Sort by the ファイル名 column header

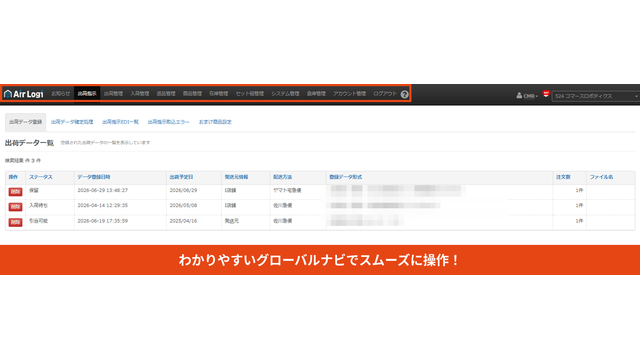[x=601, y=177]
